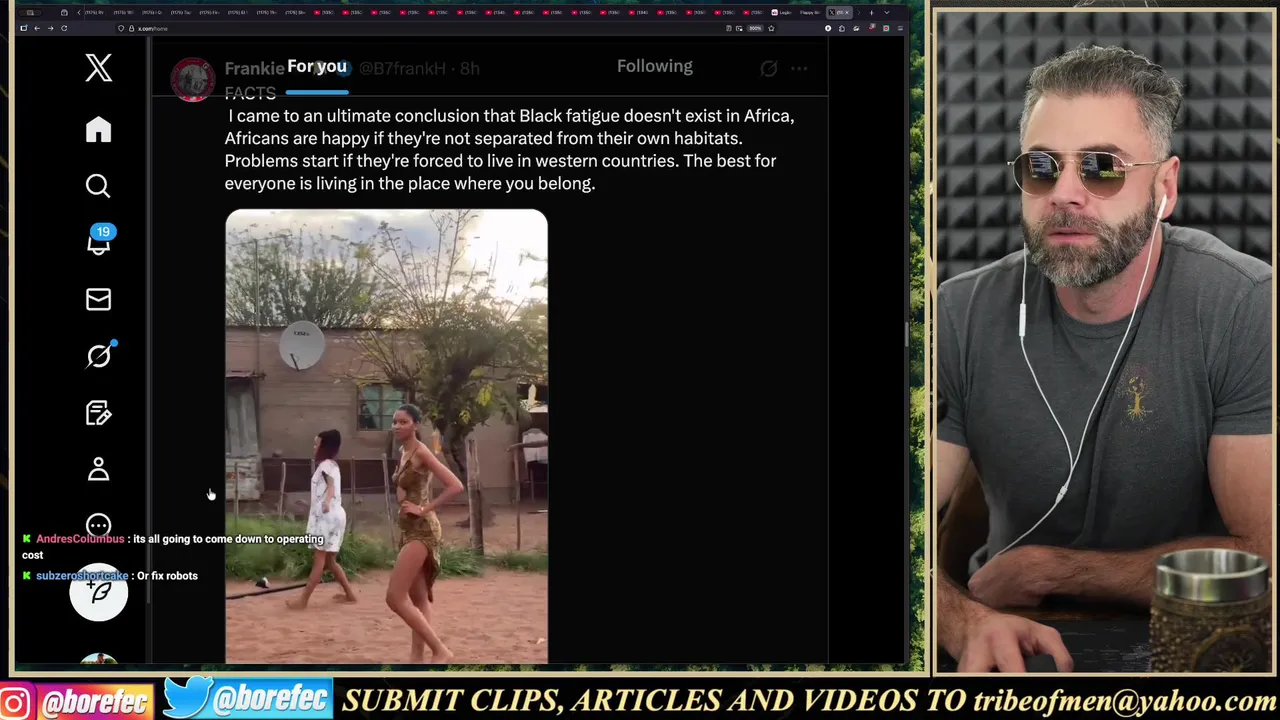Close the active X browser tab

(x=847, y=13)
